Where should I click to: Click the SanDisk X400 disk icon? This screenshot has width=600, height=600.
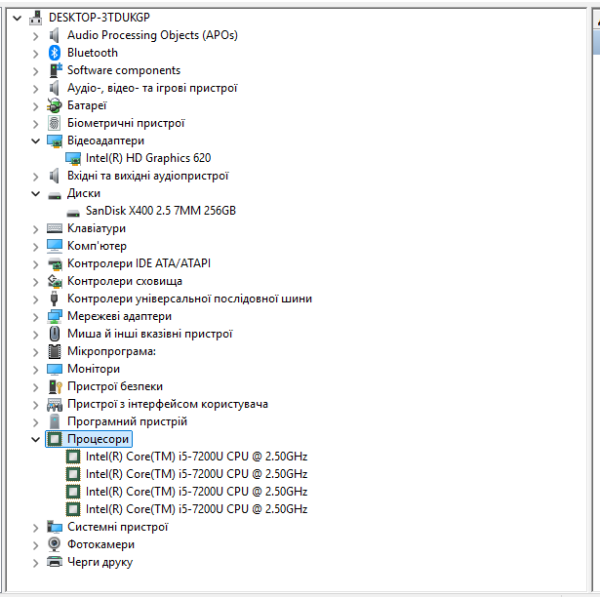(x=73, y=213)
